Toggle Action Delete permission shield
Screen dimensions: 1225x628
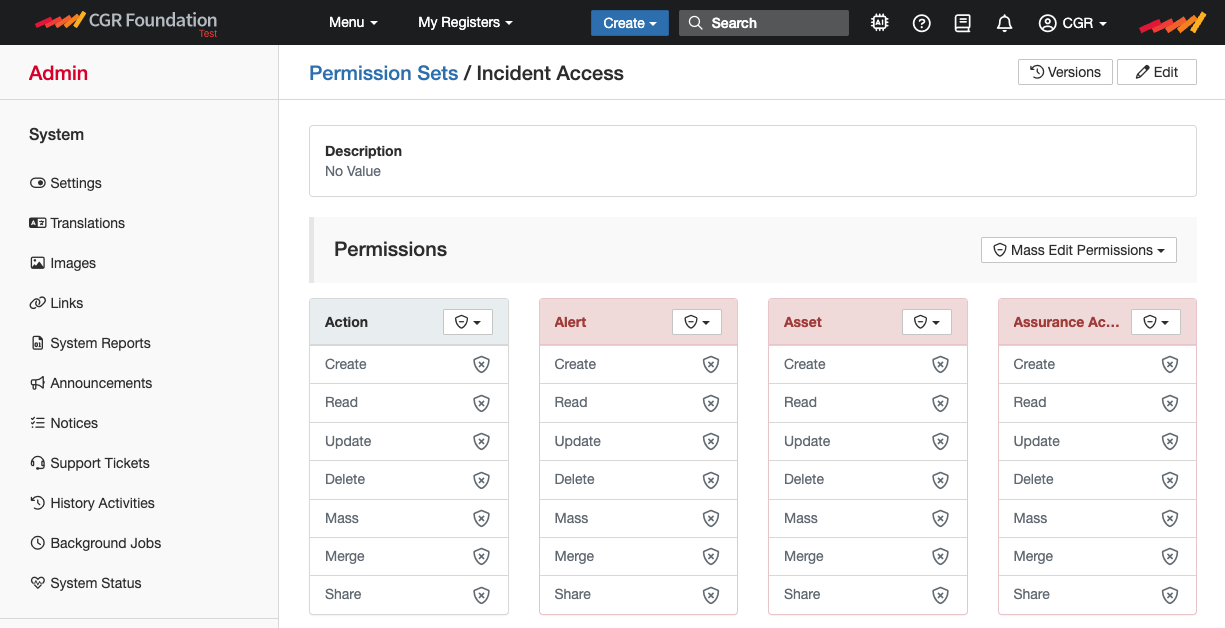pyautogui.click(x=481, y=480)
